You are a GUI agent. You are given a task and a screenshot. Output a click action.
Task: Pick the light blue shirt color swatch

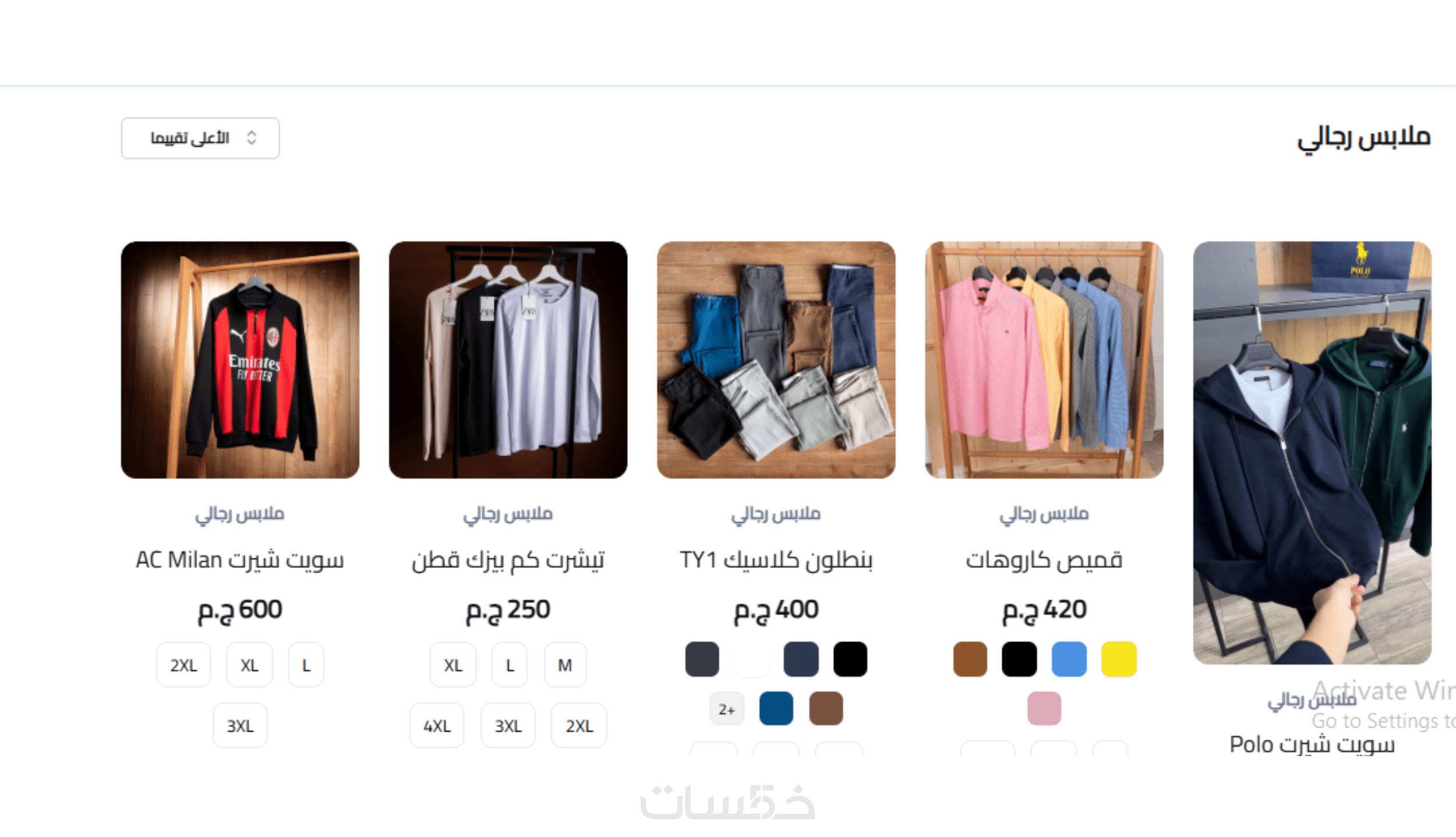[x=1069, y=659]
